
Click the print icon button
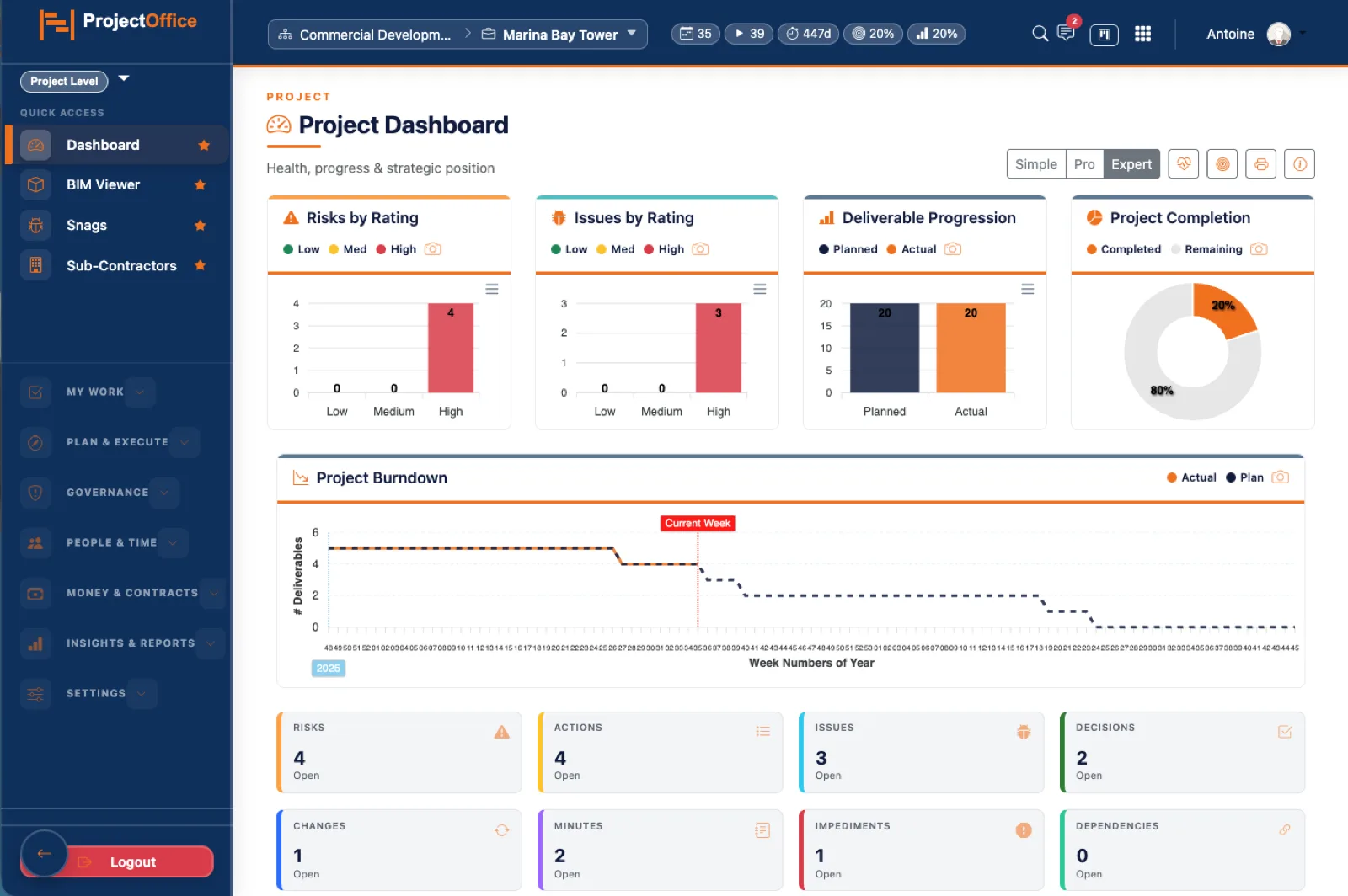pyautogui.click(x=1261, y=164)
